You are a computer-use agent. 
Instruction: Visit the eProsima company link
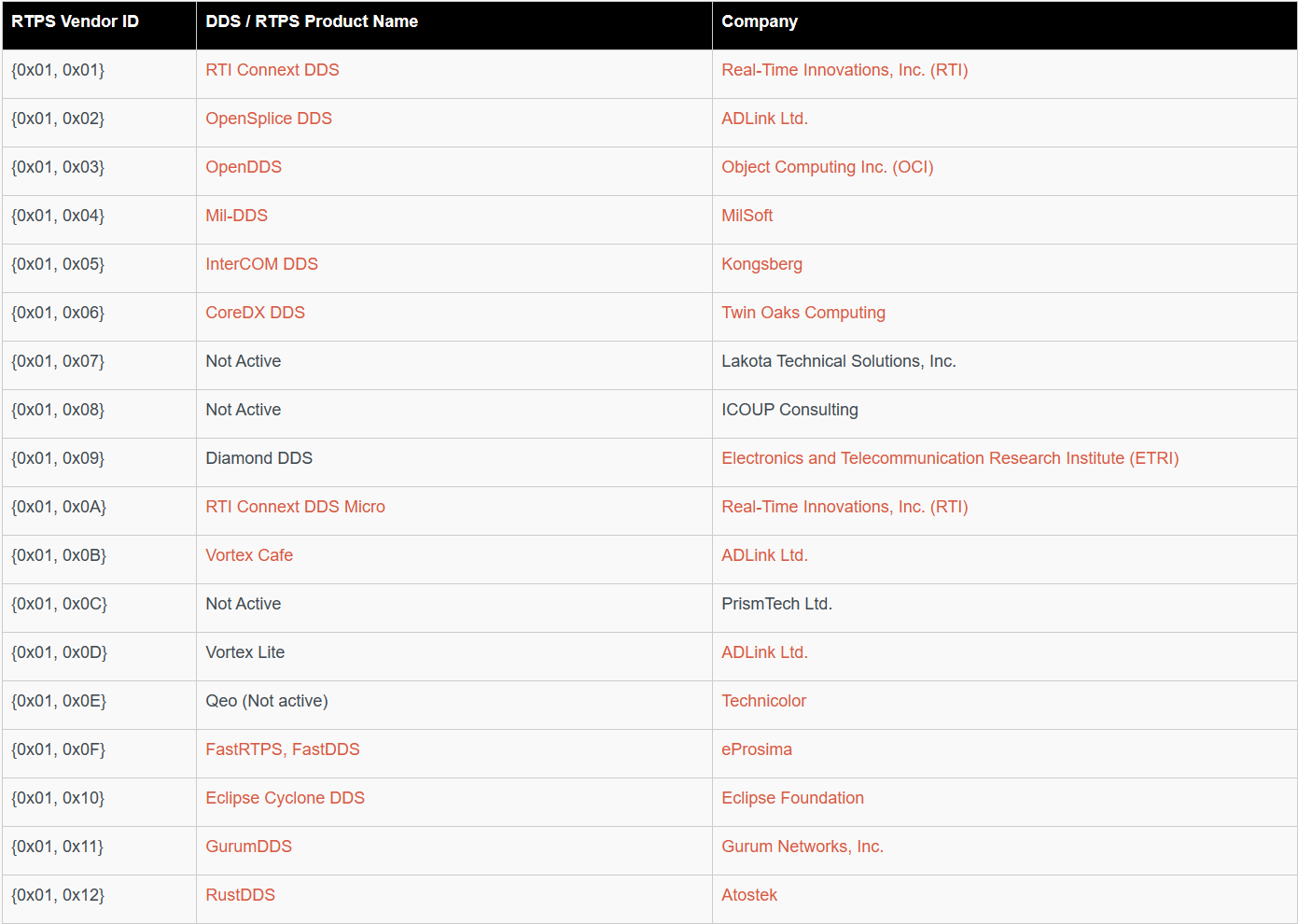tap(756, 749)
